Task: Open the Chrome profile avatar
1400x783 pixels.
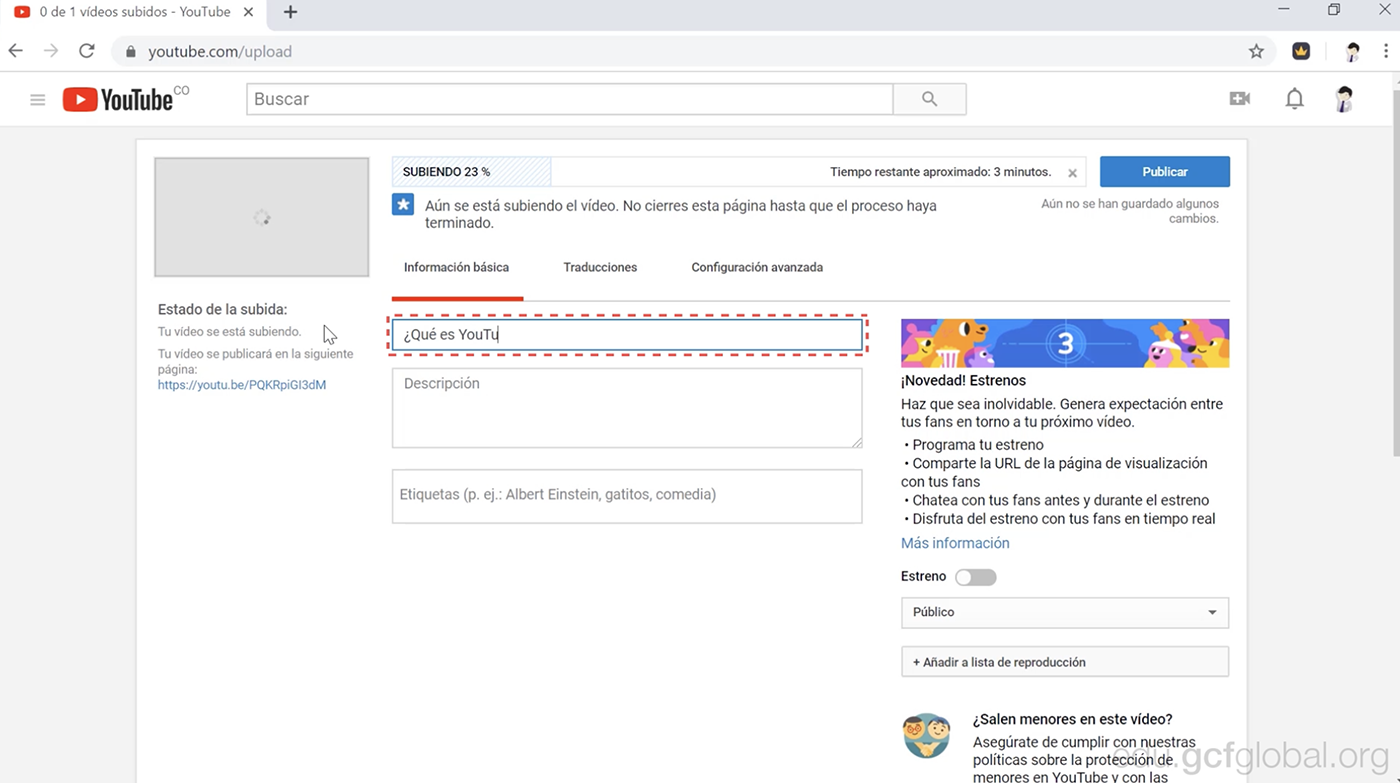Action: (x=1352, y=52)
